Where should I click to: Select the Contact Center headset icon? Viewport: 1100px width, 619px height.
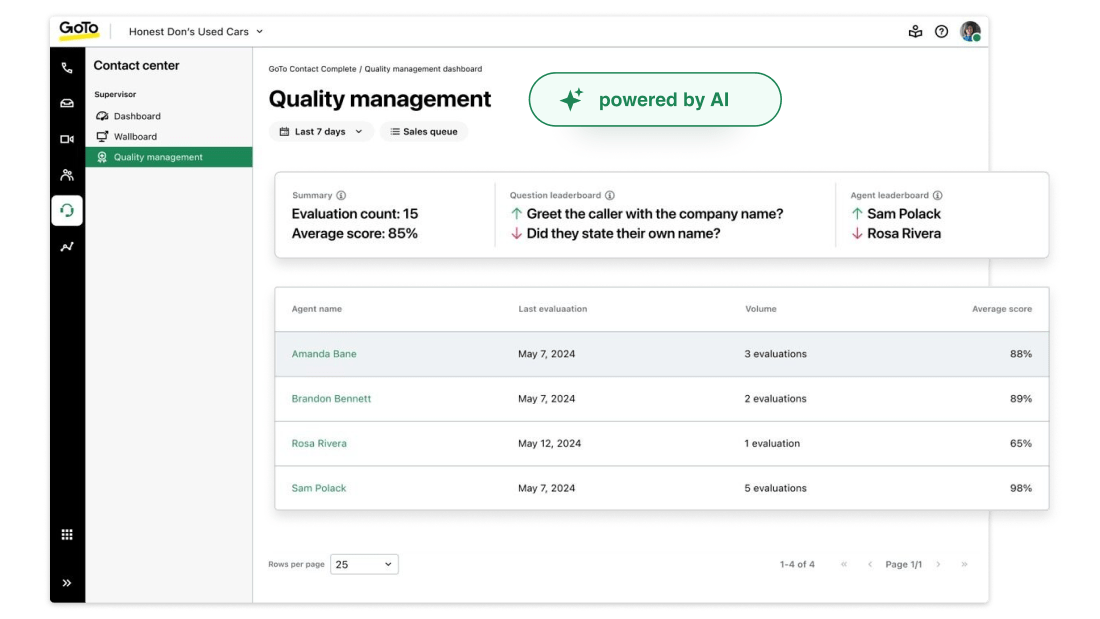pos(66,210)
